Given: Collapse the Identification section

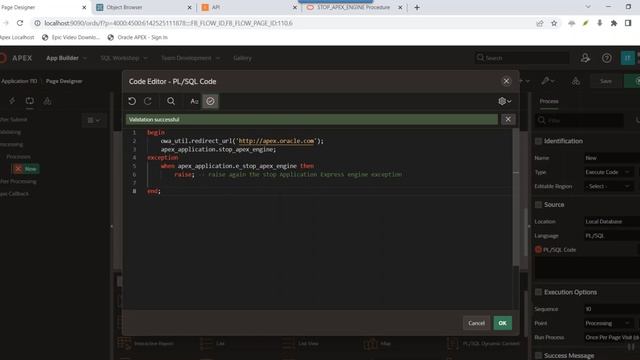Looking at the screenshot, I should click(538, 141).
